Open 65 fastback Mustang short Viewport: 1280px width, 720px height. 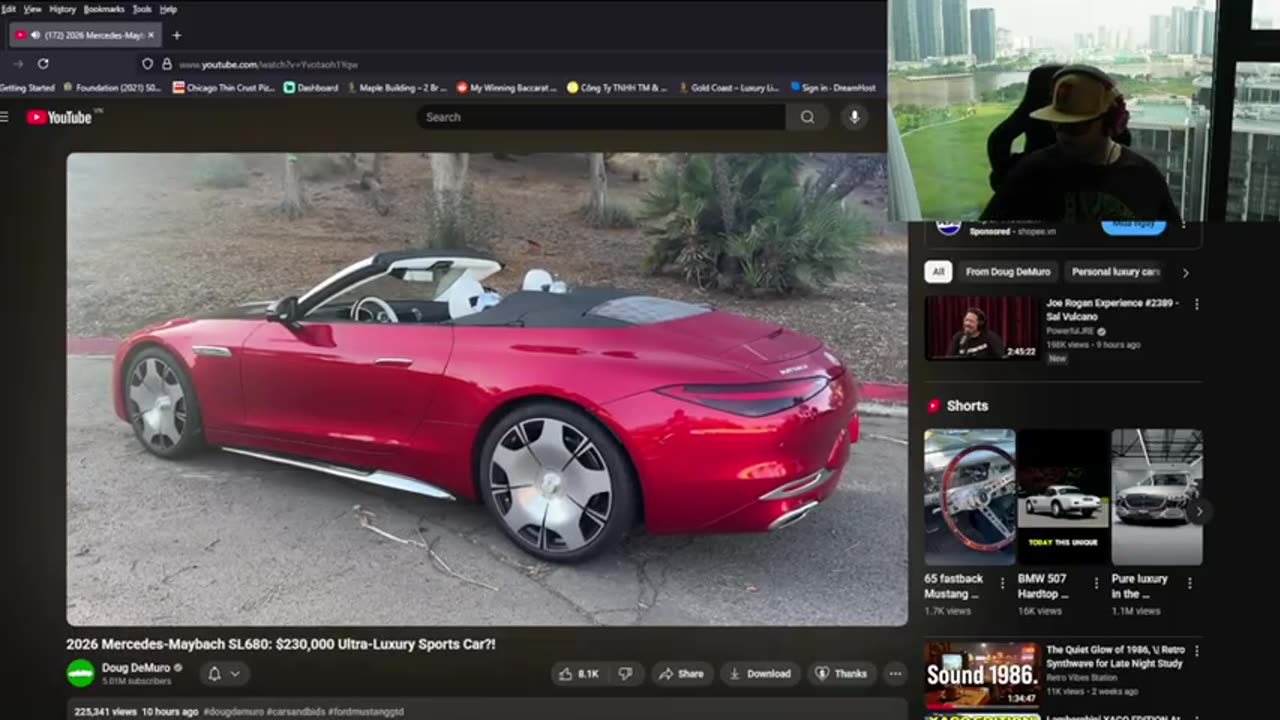[969, 497]
